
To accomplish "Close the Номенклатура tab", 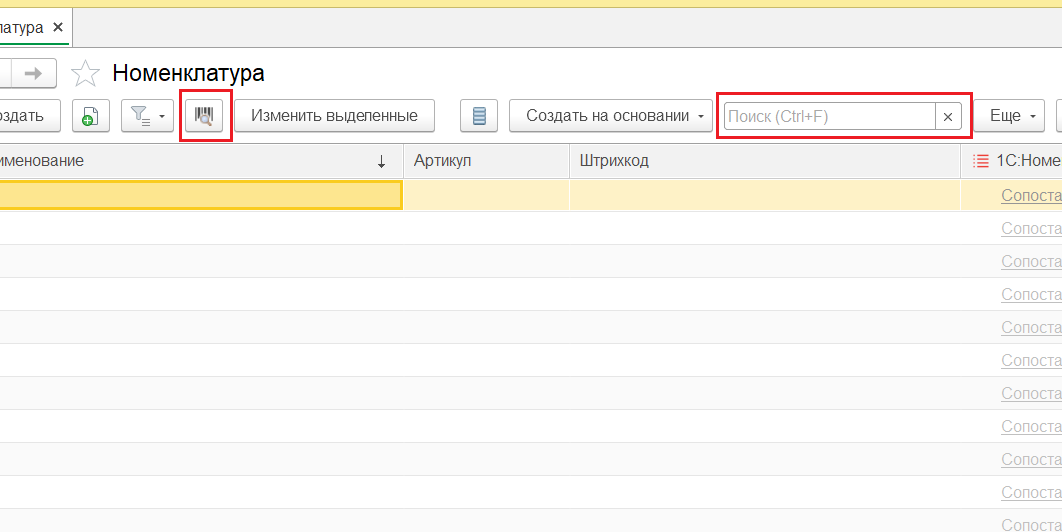I will pyautogui.click(x=58, y=27).
